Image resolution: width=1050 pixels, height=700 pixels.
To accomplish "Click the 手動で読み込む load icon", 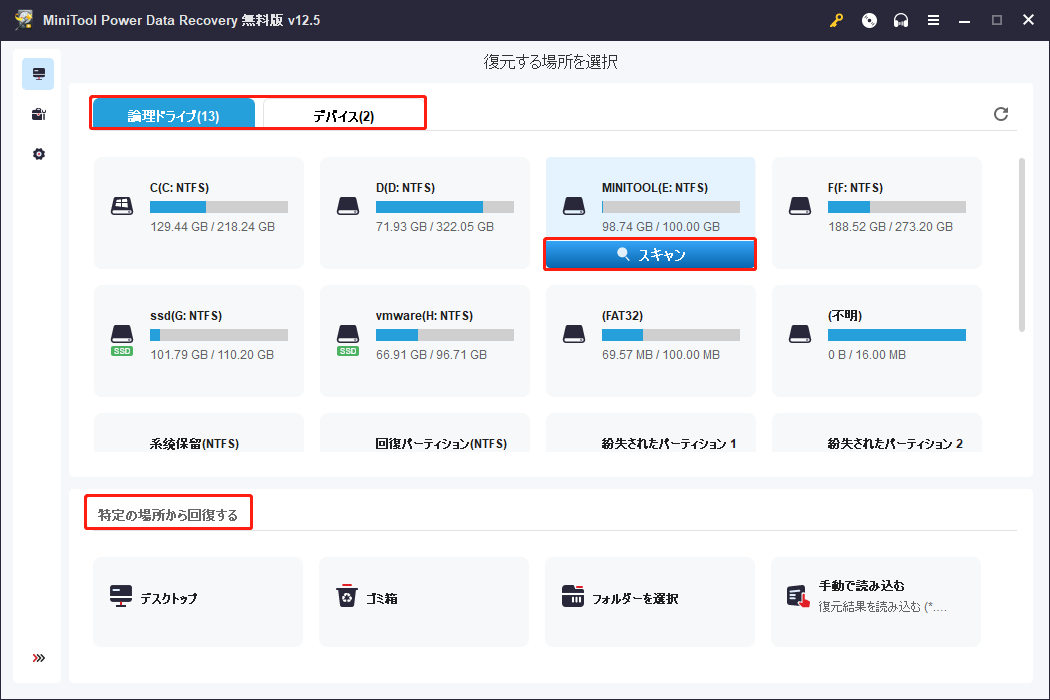I will click(798, 596).
